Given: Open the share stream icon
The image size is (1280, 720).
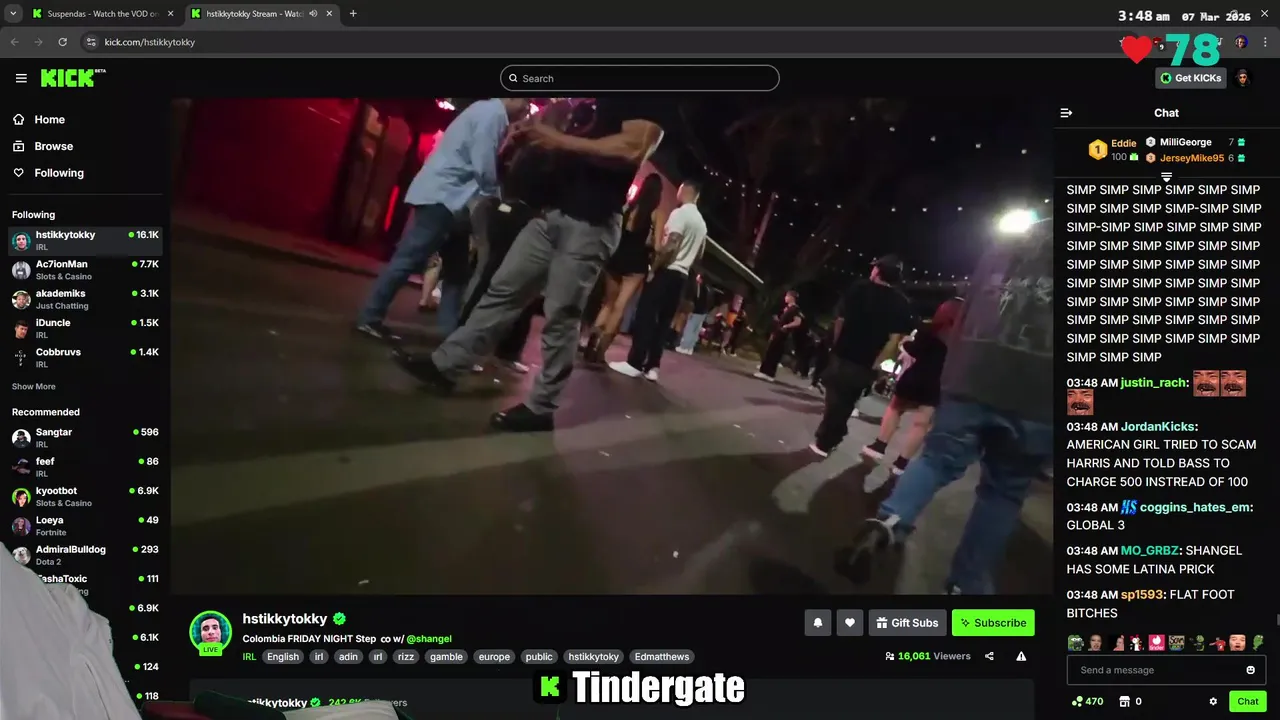Looking at the screenshot, I should [x=989, y=656].
